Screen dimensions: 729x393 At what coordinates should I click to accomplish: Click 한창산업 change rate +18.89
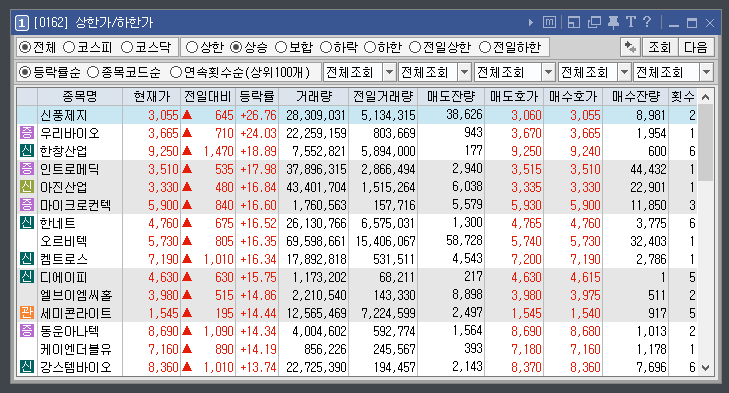click(x=258, y=151)
